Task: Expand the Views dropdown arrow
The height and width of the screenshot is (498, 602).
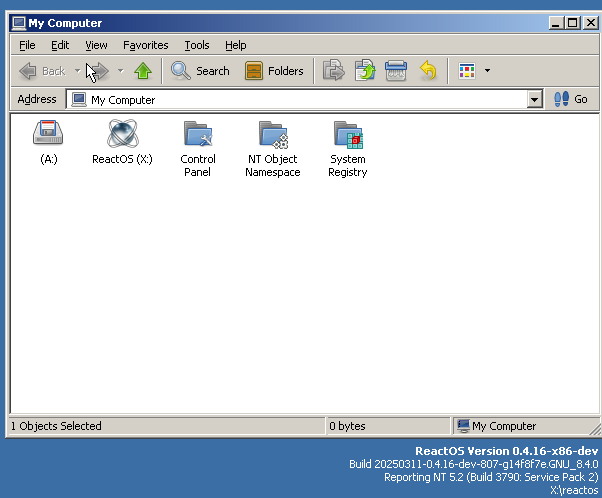Action: click(487, 71)
